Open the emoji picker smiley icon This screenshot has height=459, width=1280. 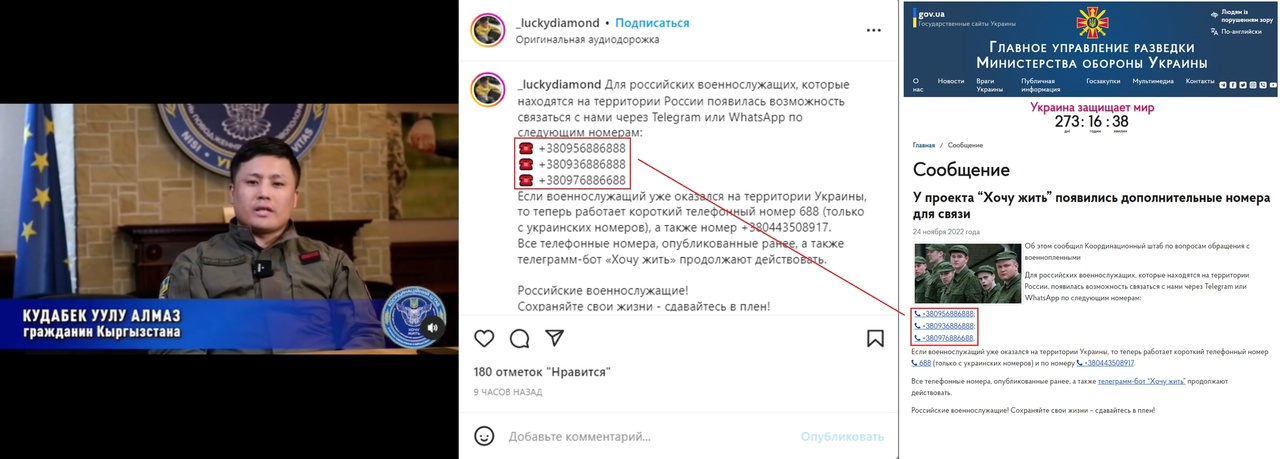tap(484, 436)
